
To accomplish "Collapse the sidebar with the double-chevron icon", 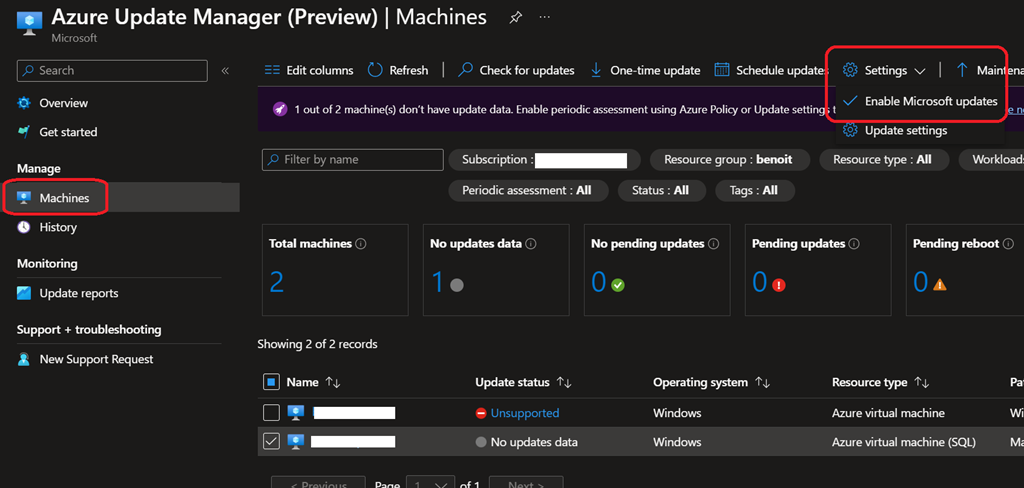I will (225, 71).
